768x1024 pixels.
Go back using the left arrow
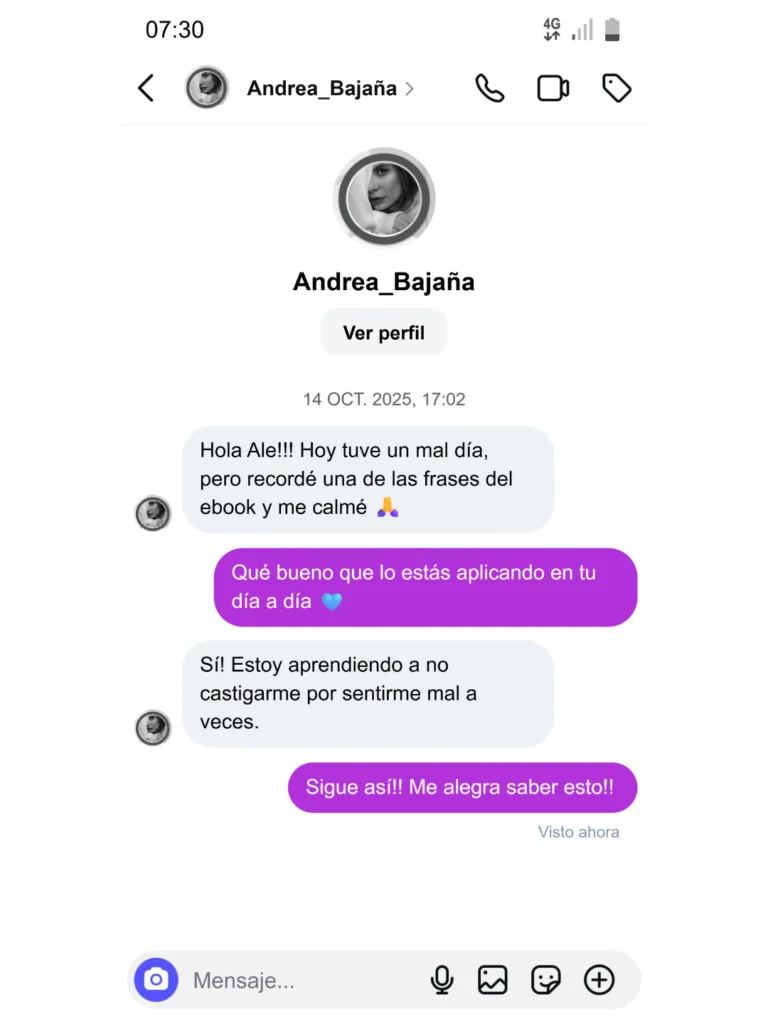click(146, 88)
